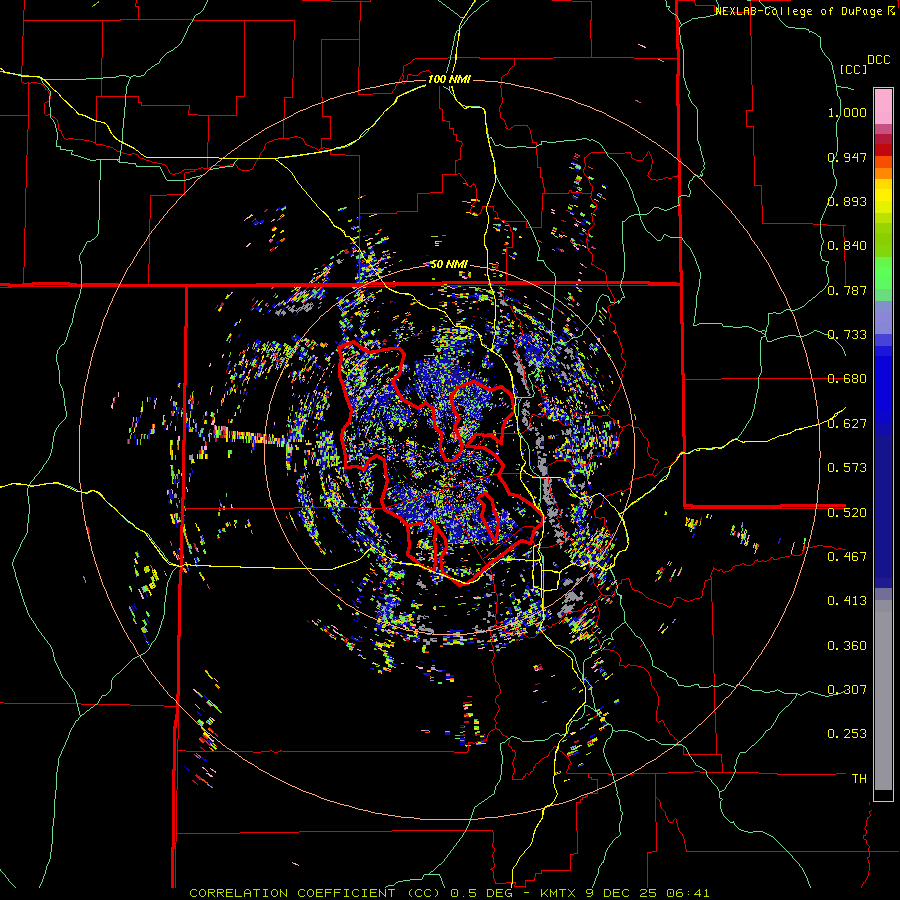Viewport: 900px width, 900px height.
Task: Pick the pink top segment of color bar
Action: pyautogui.click(x=883, y=106)
